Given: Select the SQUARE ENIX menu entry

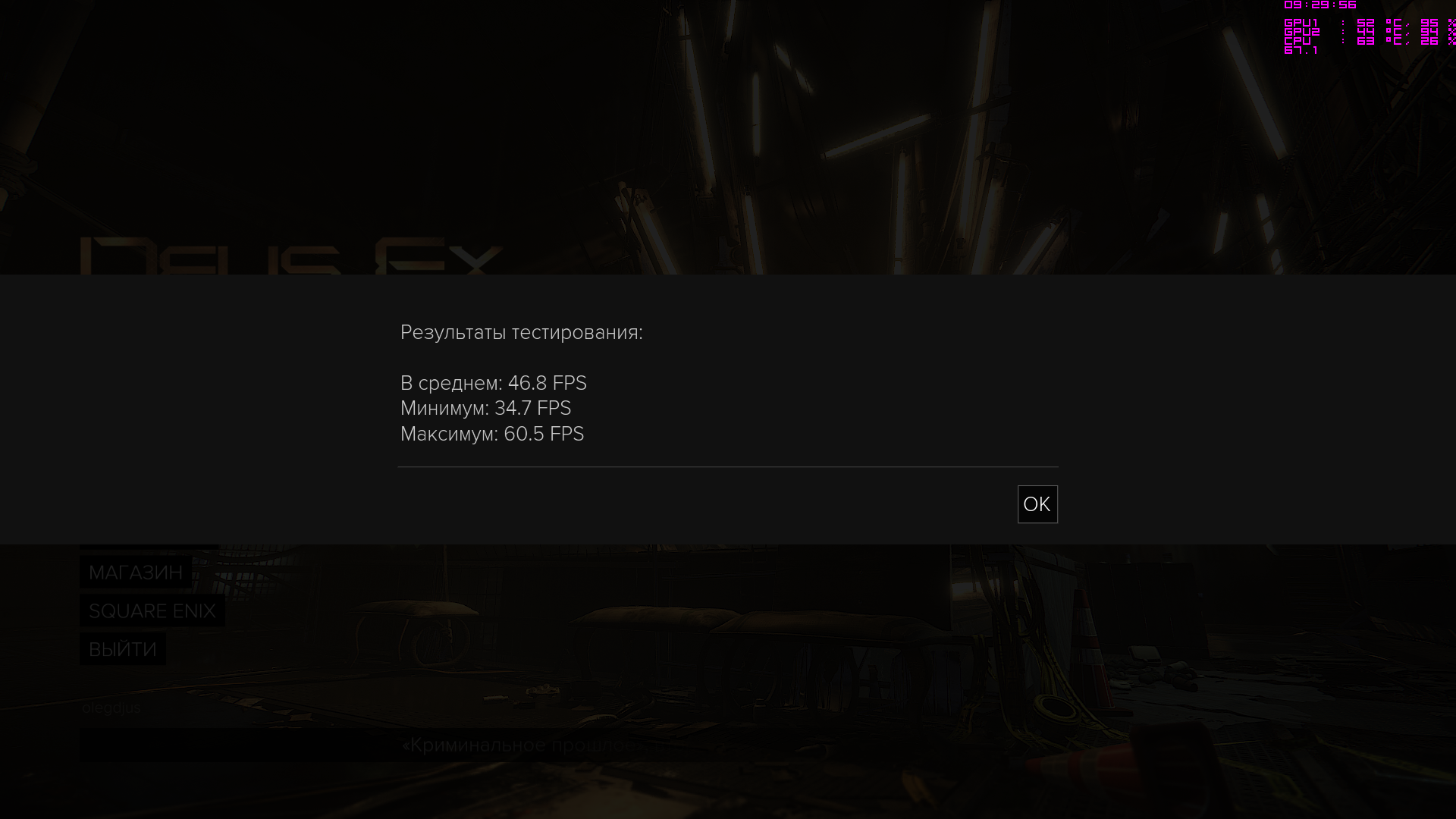Looking at the screenshot, I should coord(152,611).
